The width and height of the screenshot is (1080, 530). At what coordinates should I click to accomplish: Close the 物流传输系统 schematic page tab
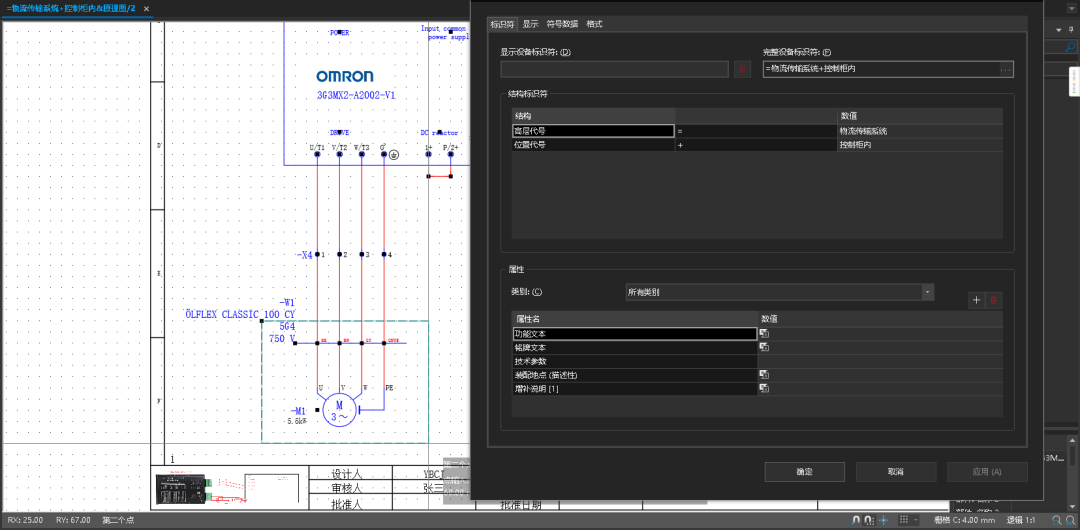(x=146, y=8)
